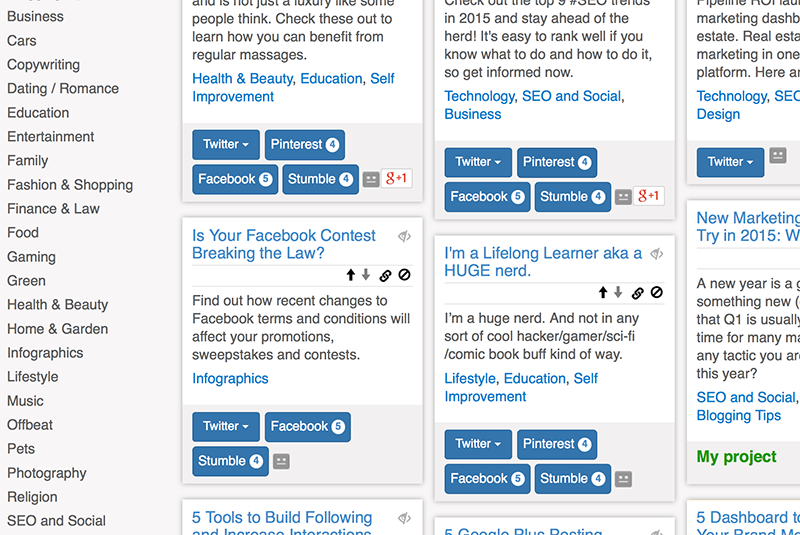Open 'Is Your Facebook Contest Breaking the Law?' title
Viewport: 800px width, 535px height.
point(283,244)
